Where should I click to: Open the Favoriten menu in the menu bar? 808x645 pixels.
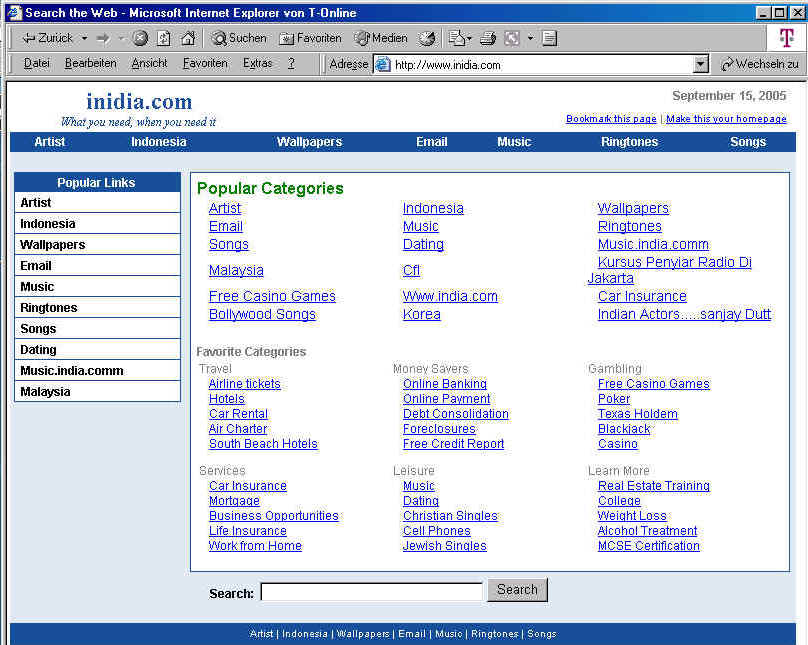click(205, 63)
